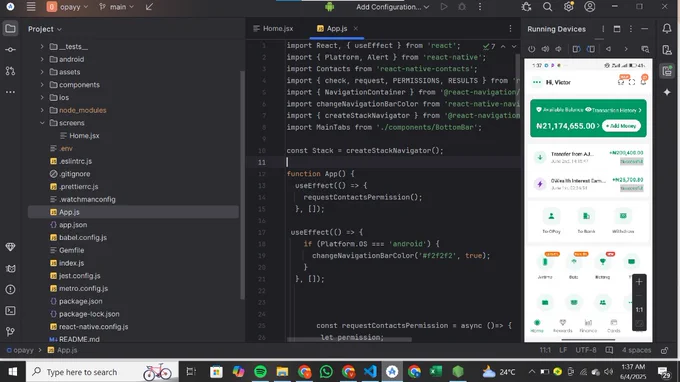This screenshot has height=382, width=680.
Task: Toggle the read-only lock in status bar
Action: [x=664, y=350]
